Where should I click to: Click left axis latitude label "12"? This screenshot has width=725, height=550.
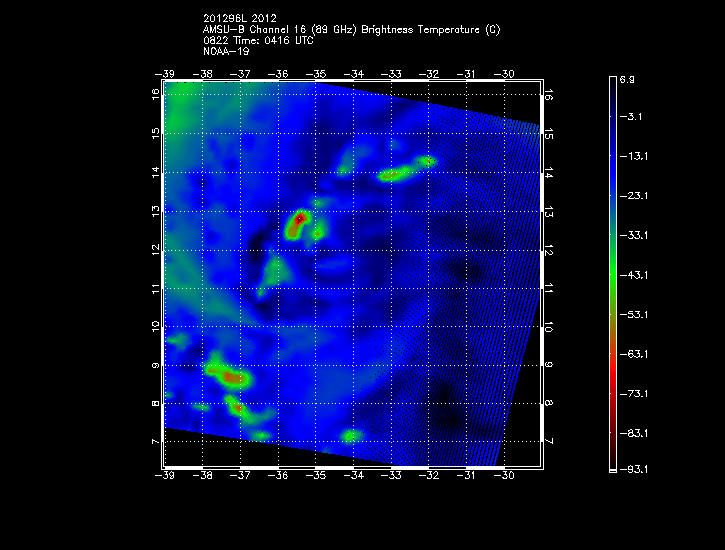(155, 250)
